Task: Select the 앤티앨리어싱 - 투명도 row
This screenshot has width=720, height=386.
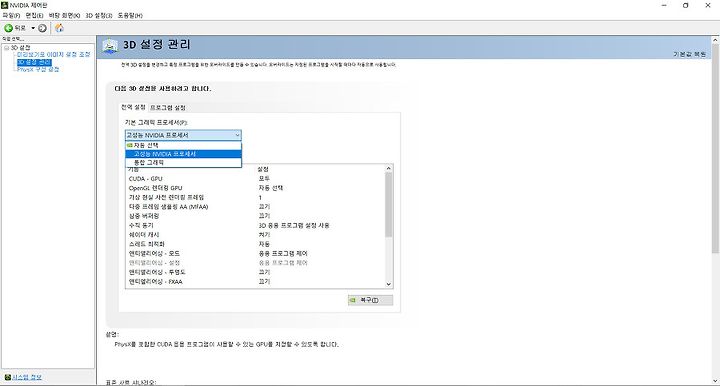Action: [255, 273]
